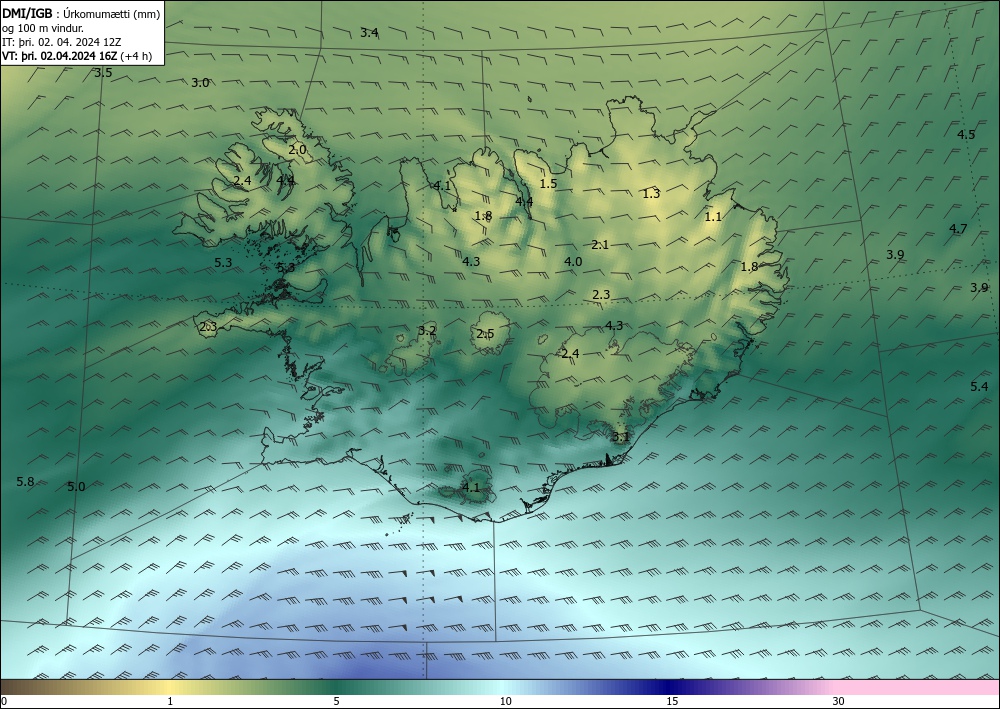Select the 'IT: þri. 02. 04. 2024 12Z' line
This screenshot has height=709, width=1000.
(61, 42)
